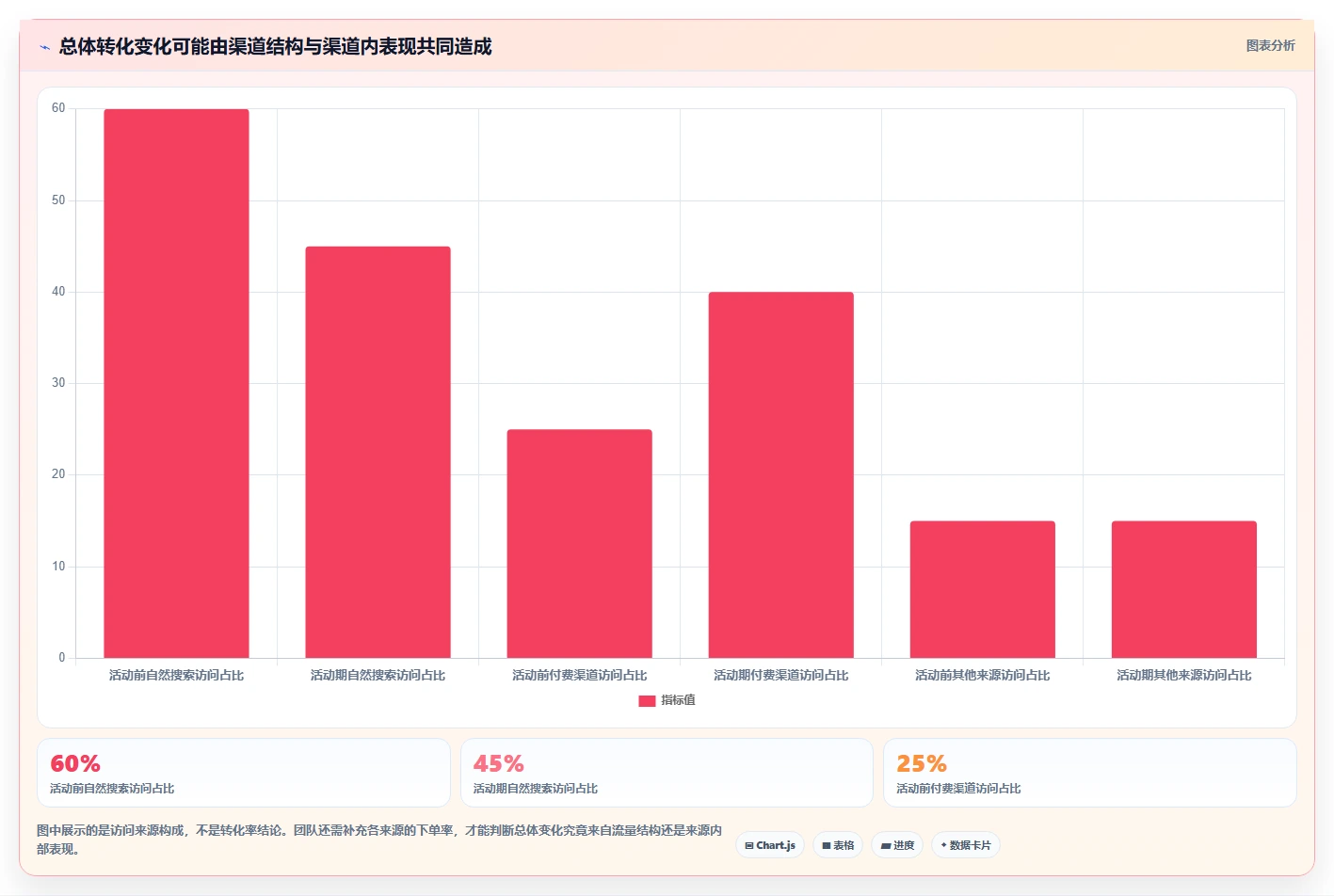1334x896 pixels.
Task: Click the blue trend icon beside the title
Action: (x=44, y=47)
